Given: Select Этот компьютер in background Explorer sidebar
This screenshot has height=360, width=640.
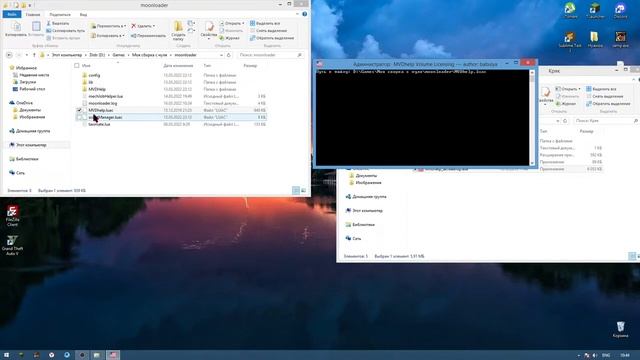Looking at the screenshot, I should point(367,211).
